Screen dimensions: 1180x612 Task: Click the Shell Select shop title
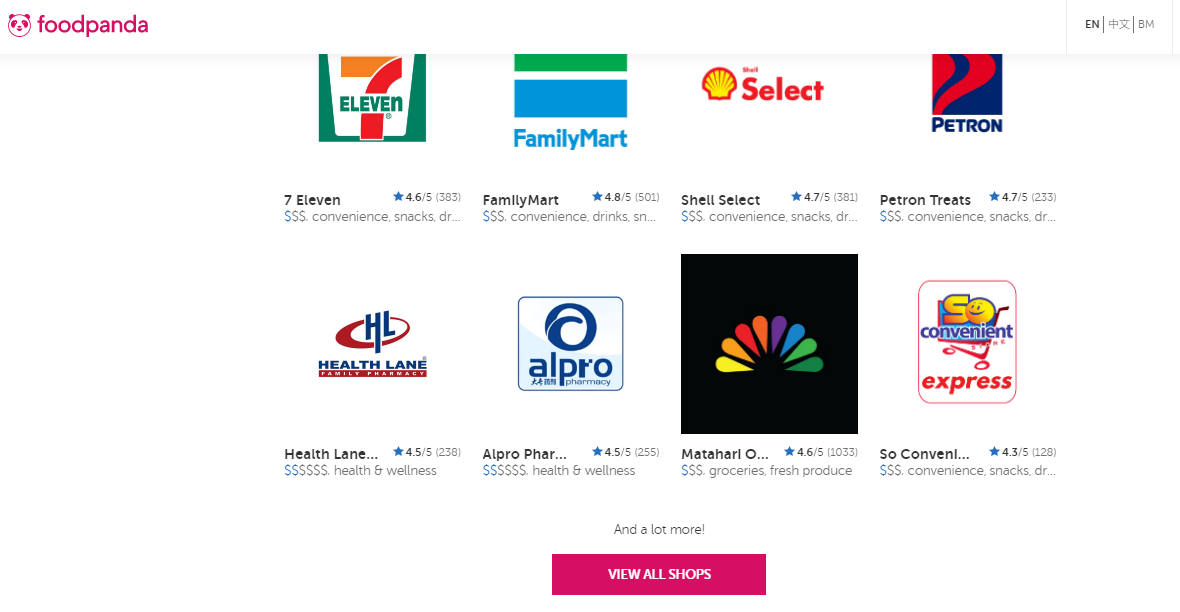(x=720, y=200)
